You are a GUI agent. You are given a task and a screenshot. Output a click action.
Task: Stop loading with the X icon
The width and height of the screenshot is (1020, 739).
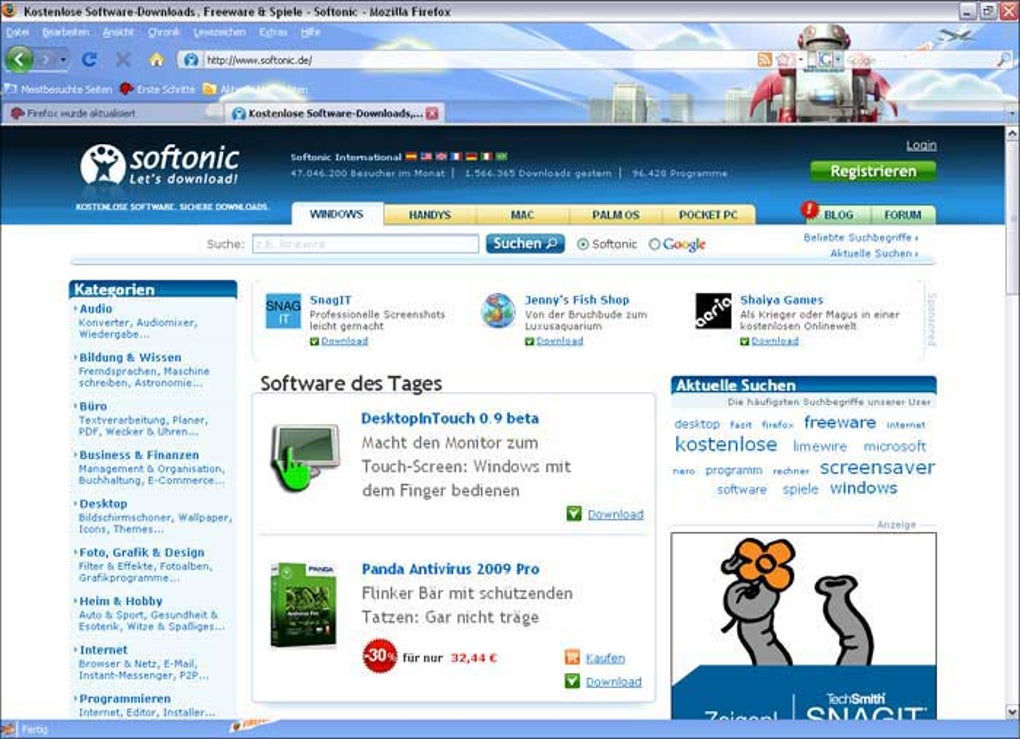(x=122, y=60)
